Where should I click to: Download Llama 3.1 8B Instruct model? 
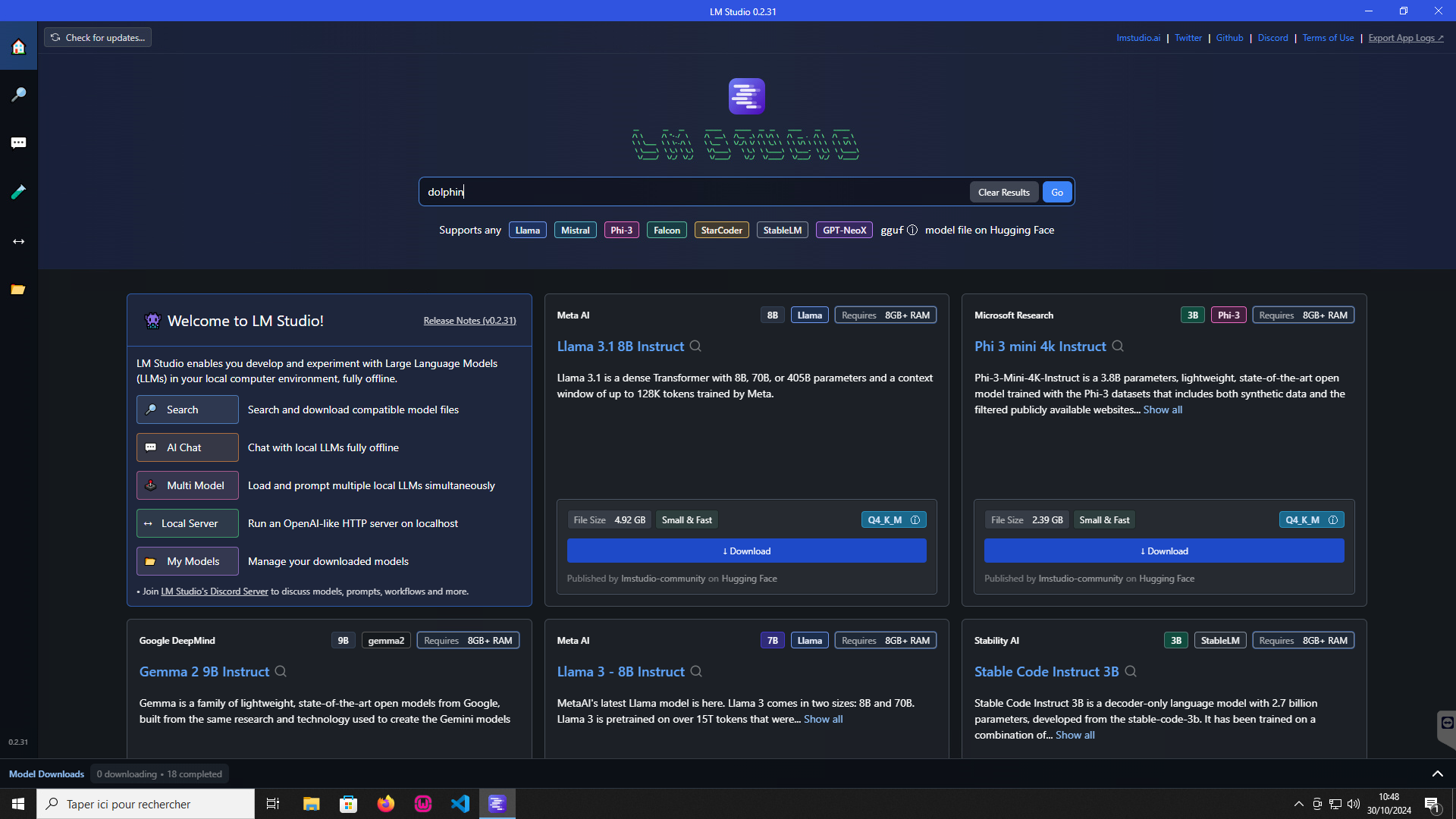click(746, 551)
